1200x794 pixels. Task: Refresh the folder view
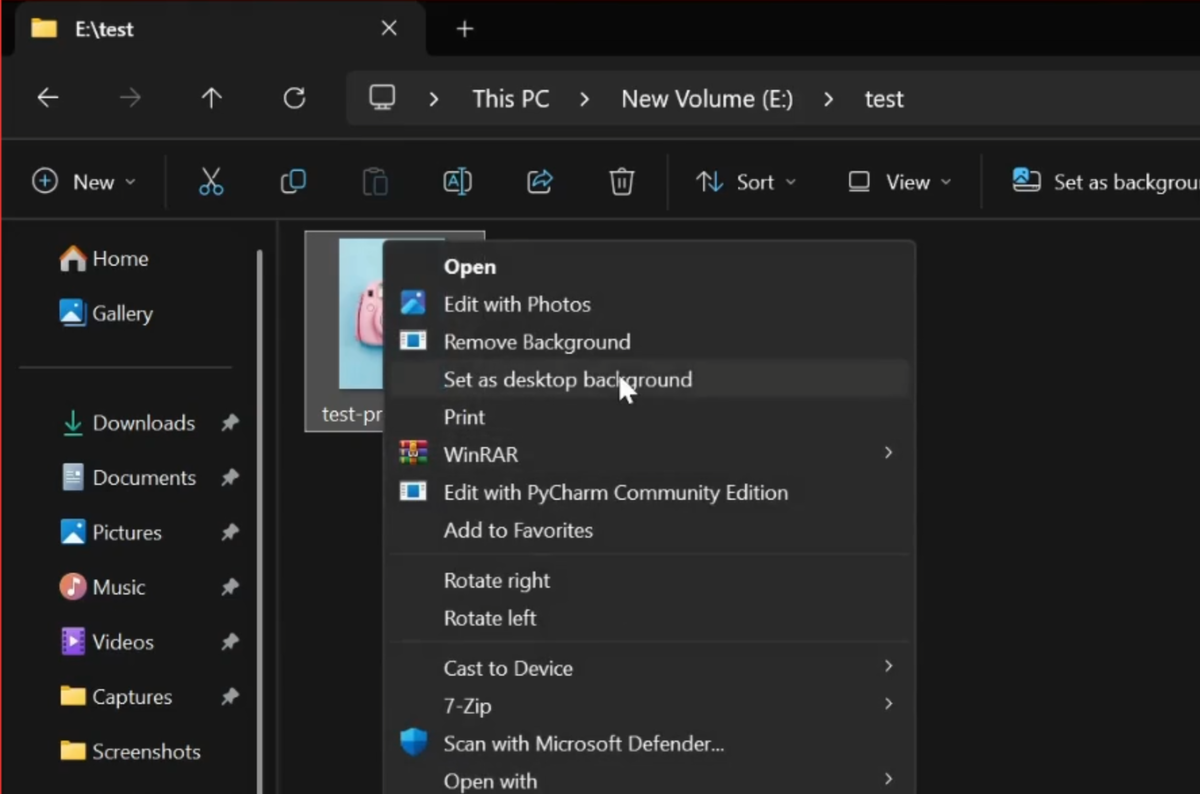point(294,98)
